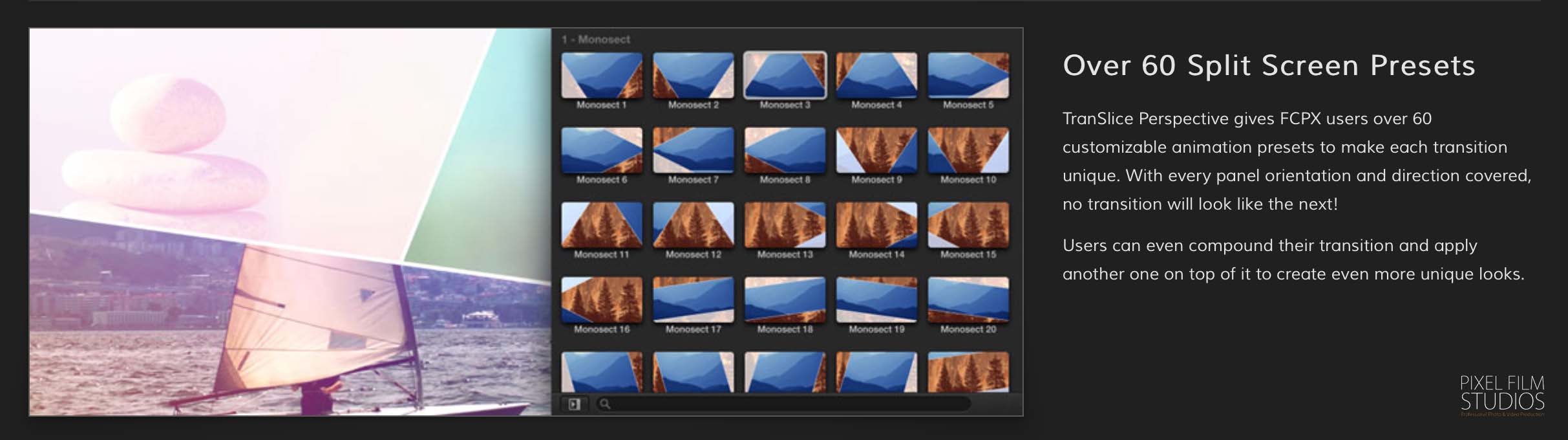Click the highlighted Monosect 3 preset

pos(785,76)
